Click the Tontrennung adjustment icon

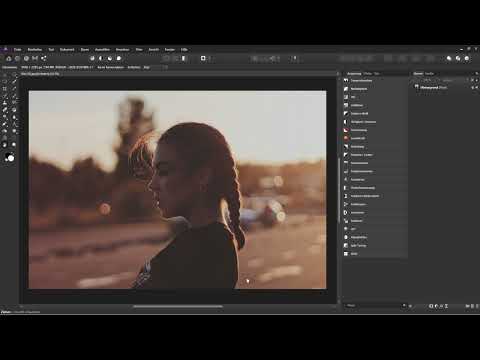point(346,130)
